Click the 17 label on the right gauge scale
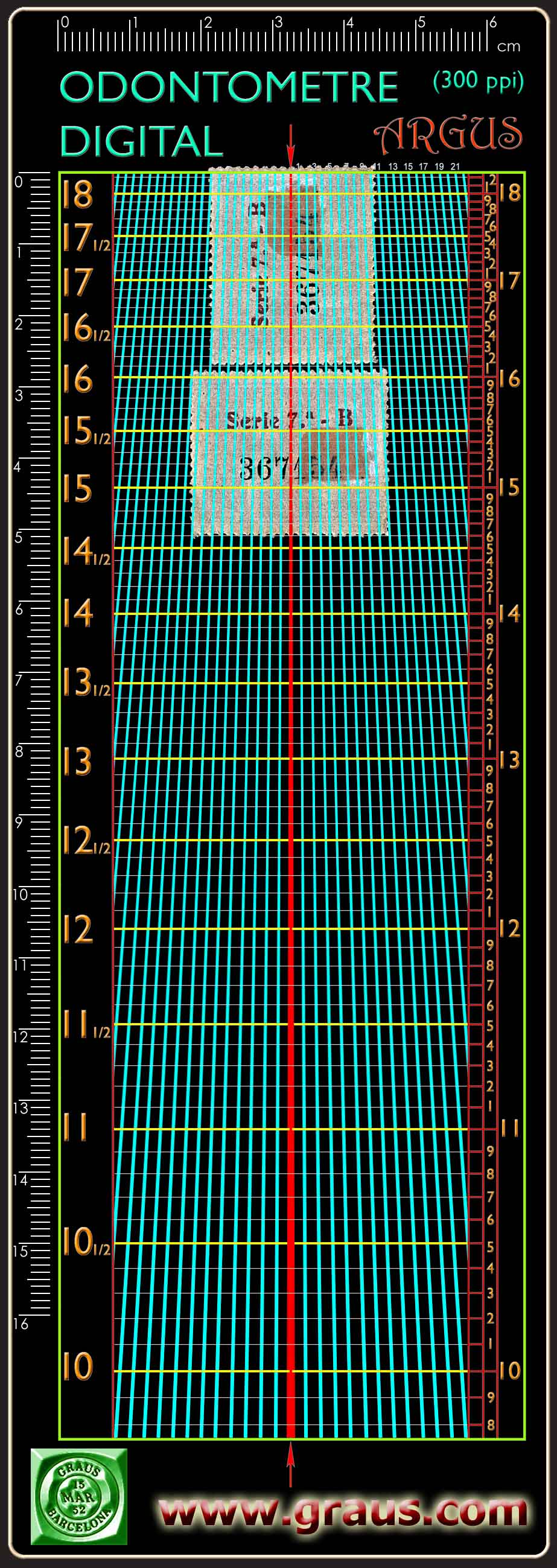Image resolution: width=557 pixels, height=1568 pixels. 509,281
